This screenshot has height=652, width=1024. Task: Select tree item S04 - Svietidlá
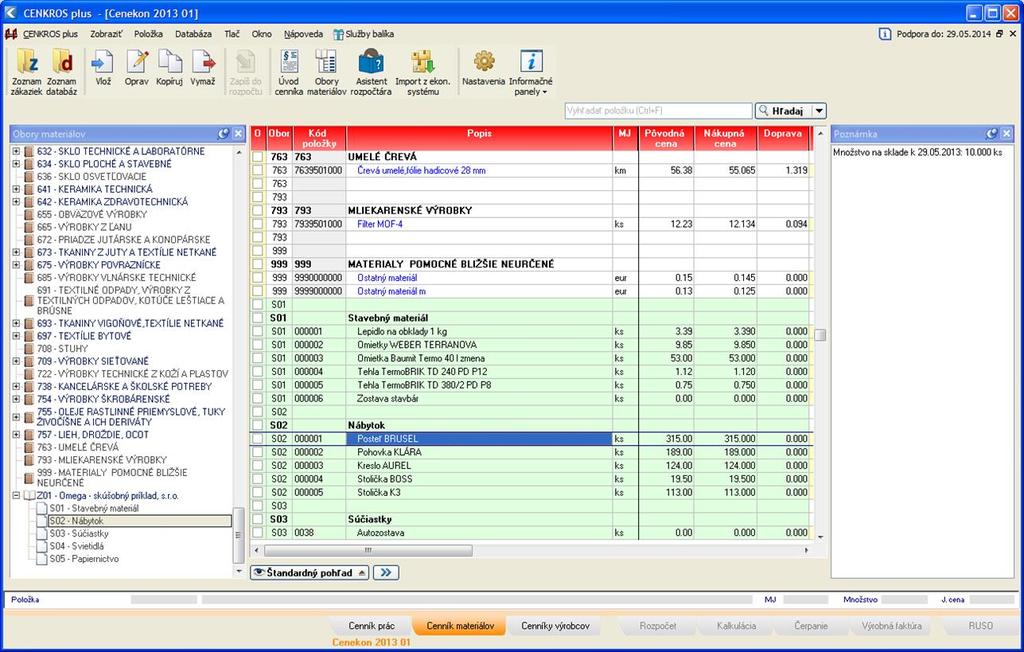[x=76, y=546]
